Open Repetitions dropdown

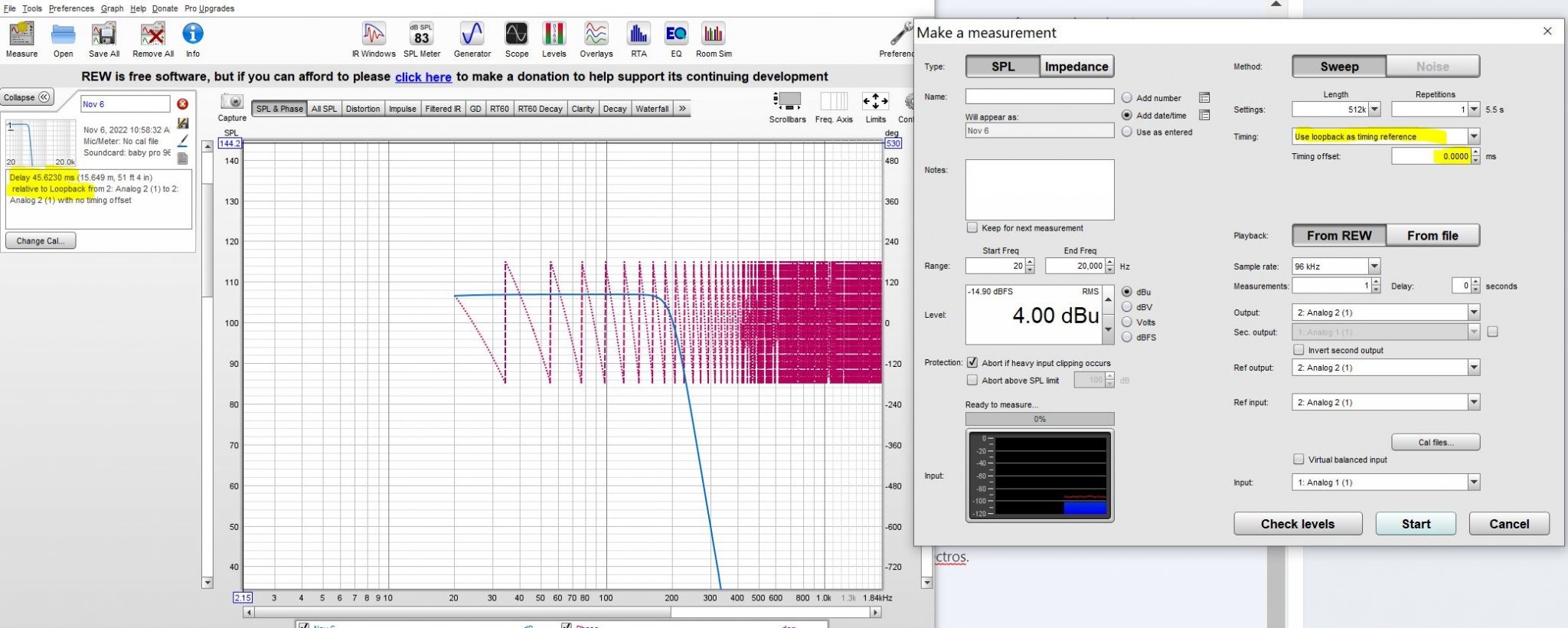click(1474, 110)
